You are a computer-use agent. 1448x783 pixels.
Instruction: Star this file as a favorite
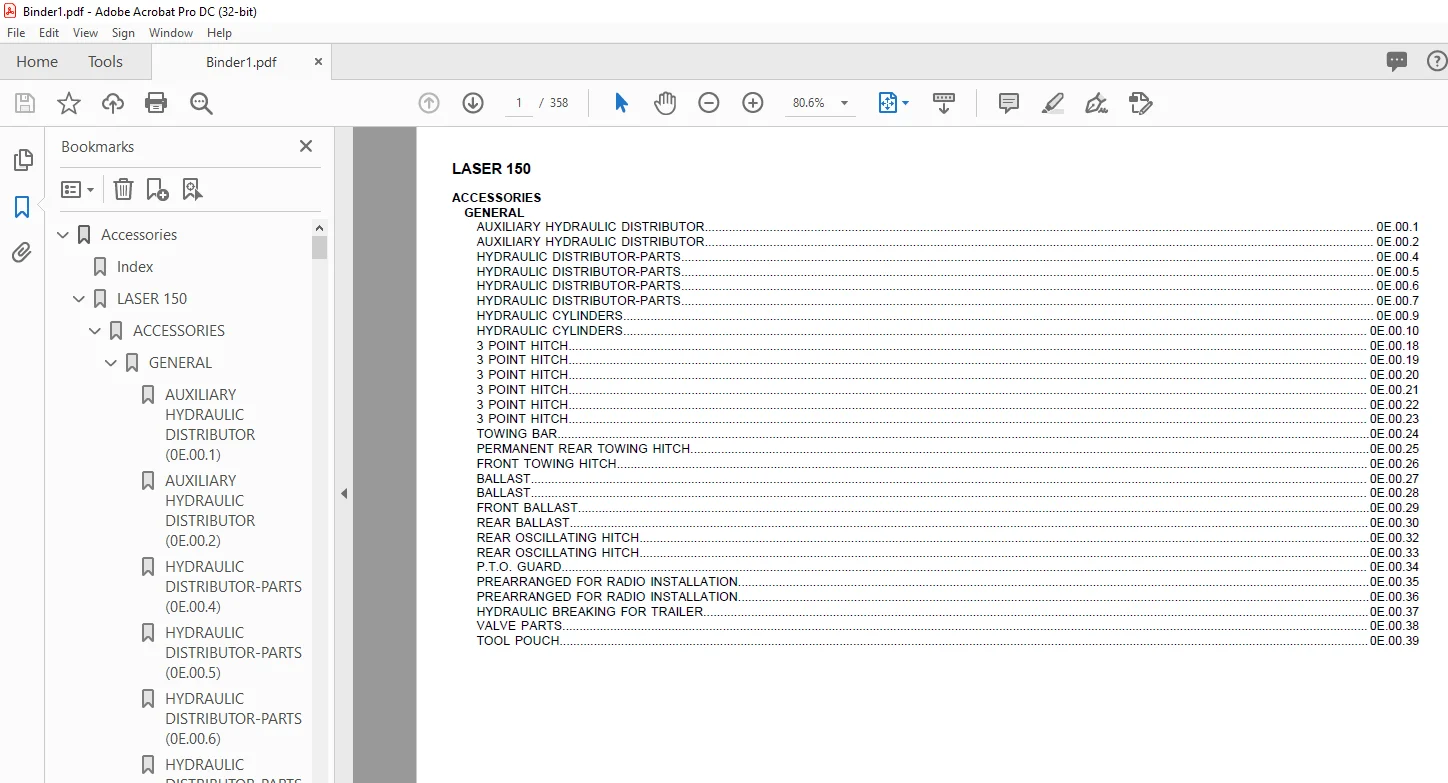click(69, 103)
